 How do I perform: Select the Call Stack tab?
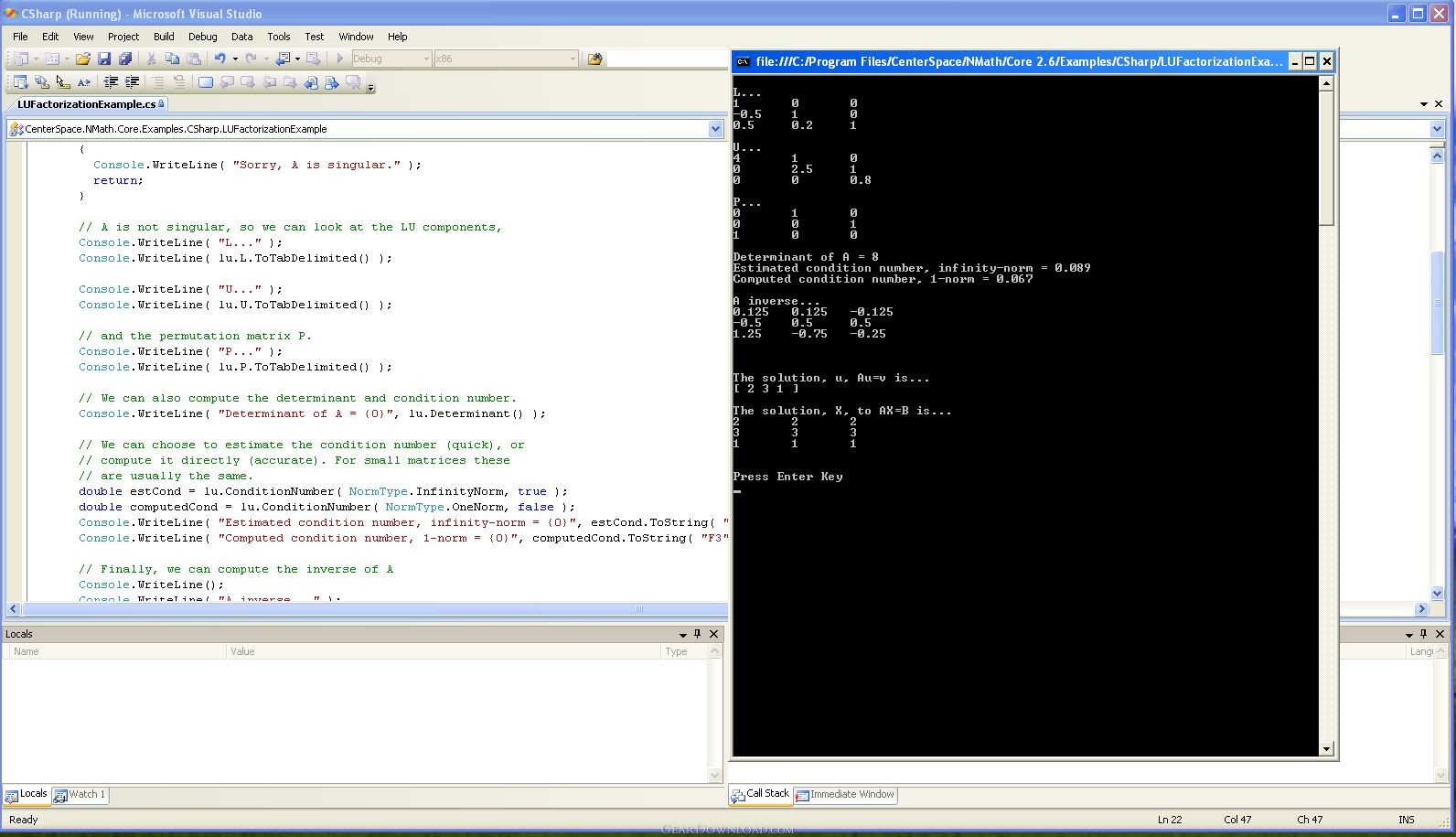click(761, 794)
